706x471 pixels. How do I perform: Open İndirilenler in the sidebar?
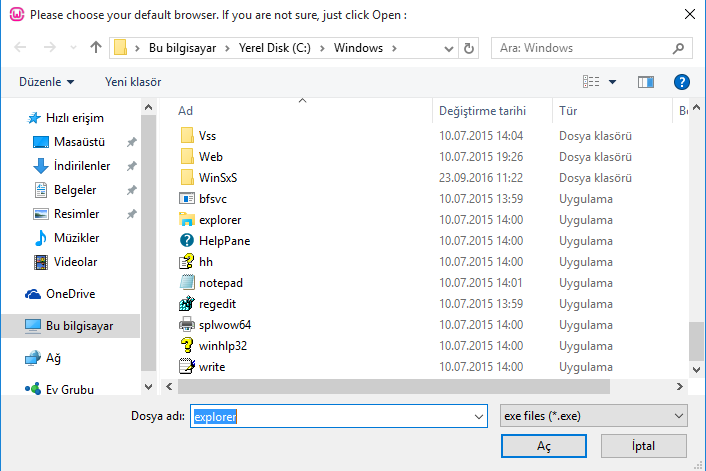pos(72,166)
